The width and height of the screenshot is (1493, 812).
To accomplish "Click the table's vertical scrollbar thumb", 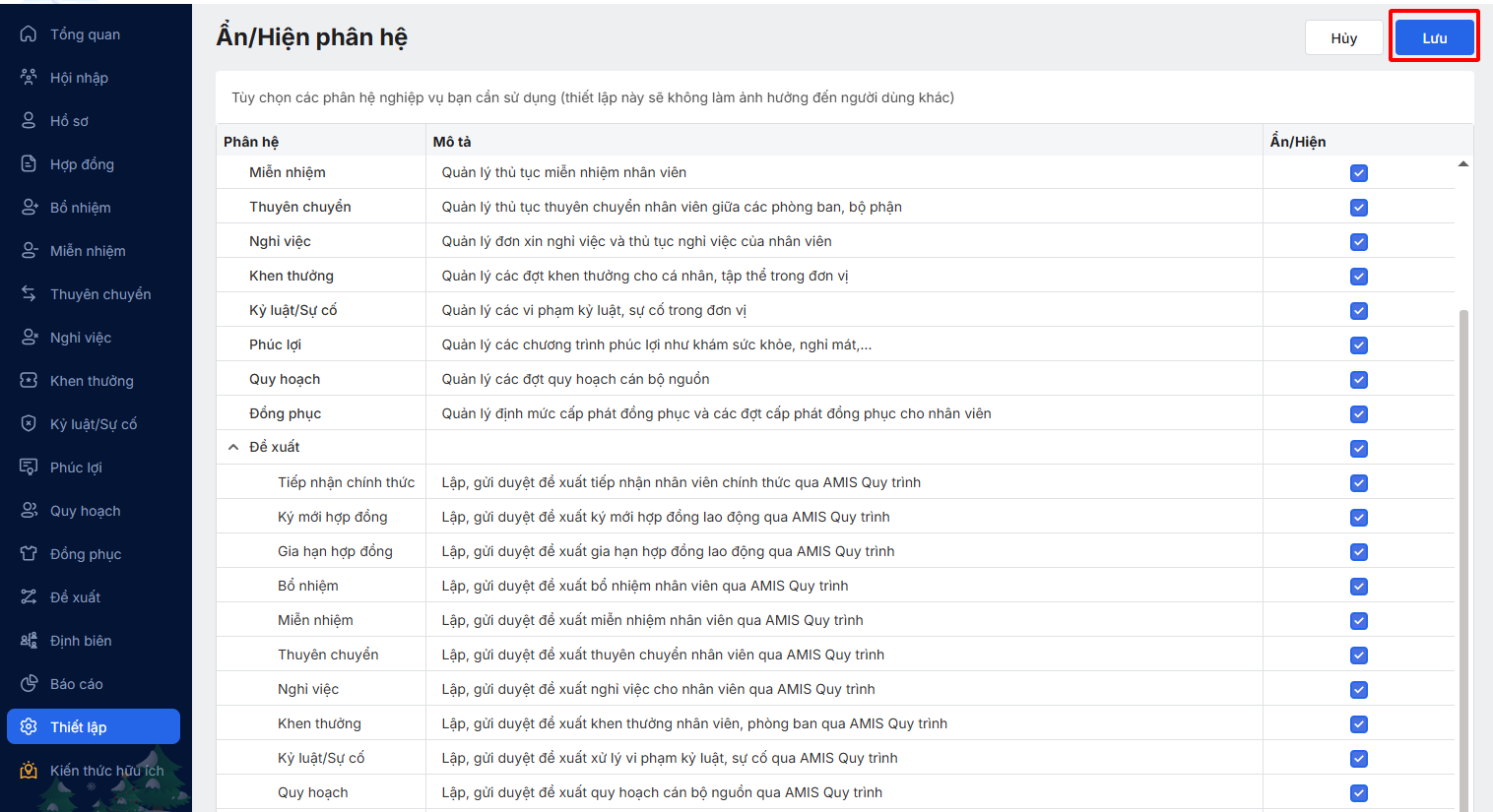I will 1463,551.
